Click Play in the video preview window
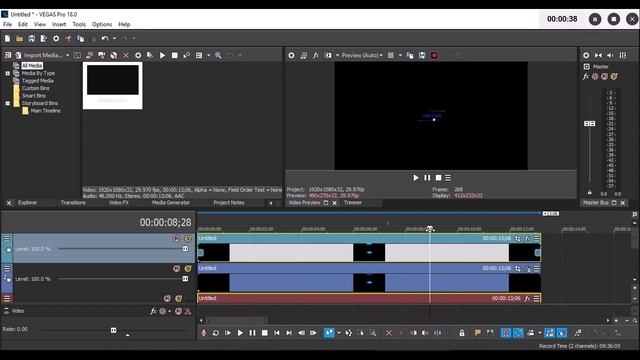Image resolution: width=640 pixels, height=360 pixels. pyautogui.click(x=416, y=178)
